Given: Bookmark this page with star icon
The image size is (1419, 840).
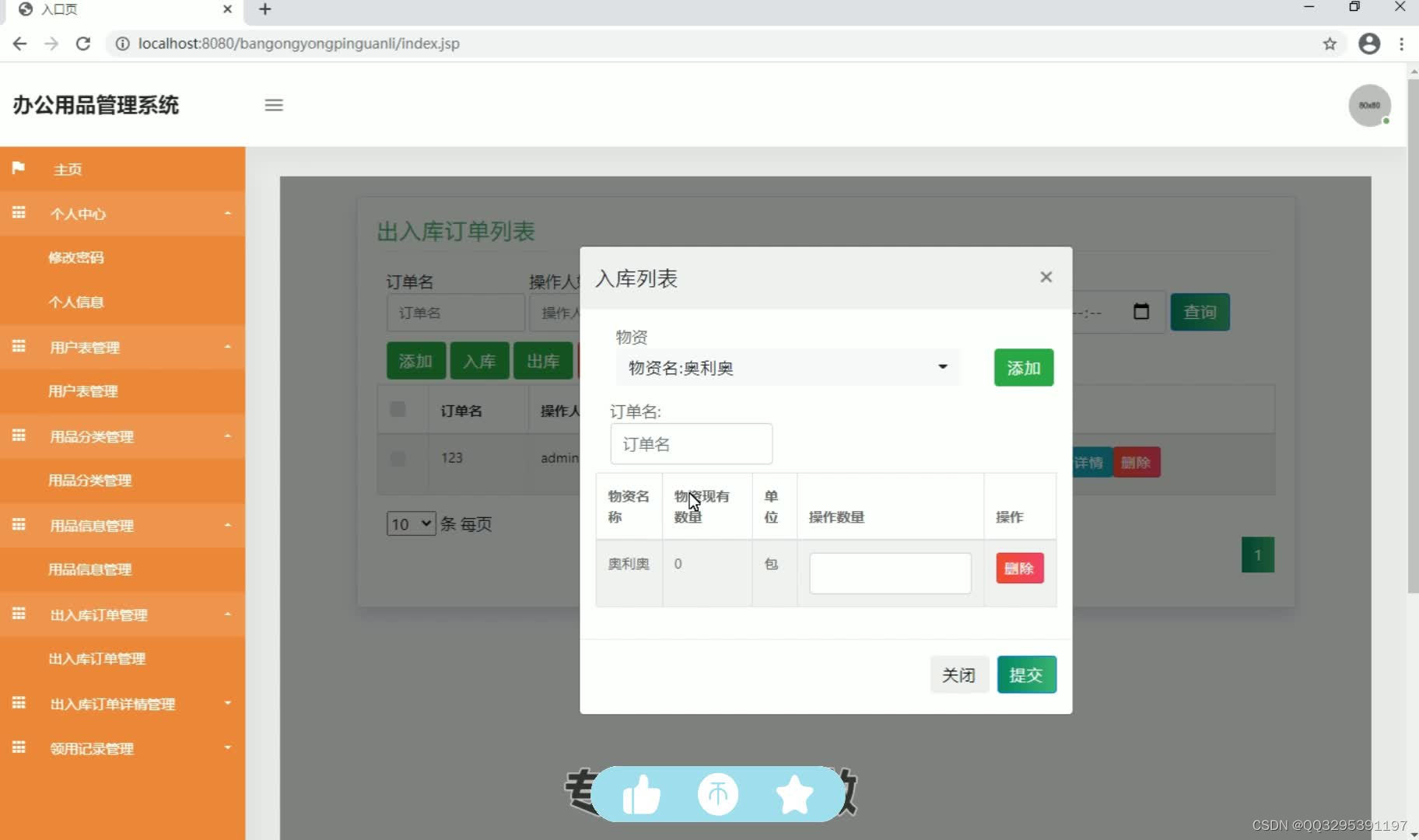Looking at the screenshot, I should 1330,44.
